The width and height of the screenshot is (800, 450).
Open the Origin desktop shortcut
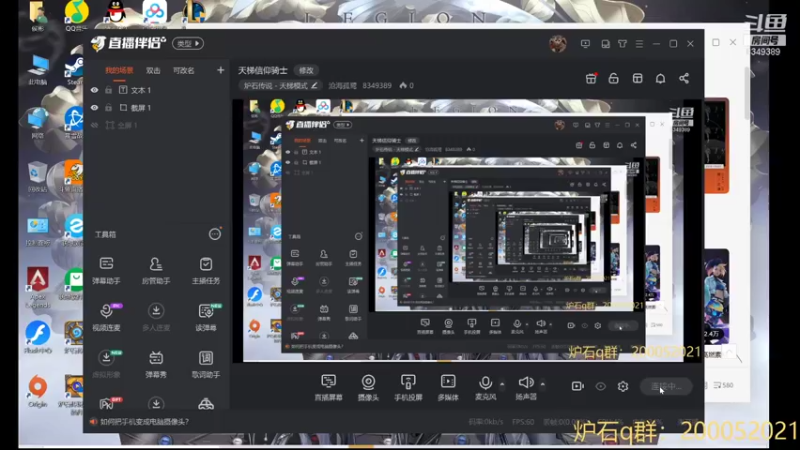pyautogui.click(x=38, y=391)
